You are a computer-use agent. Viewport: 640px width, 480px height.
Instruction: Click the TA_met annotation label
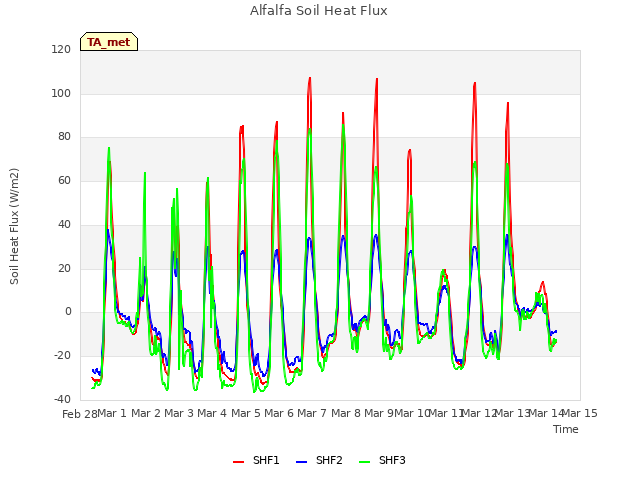click(x=109, y=42)
